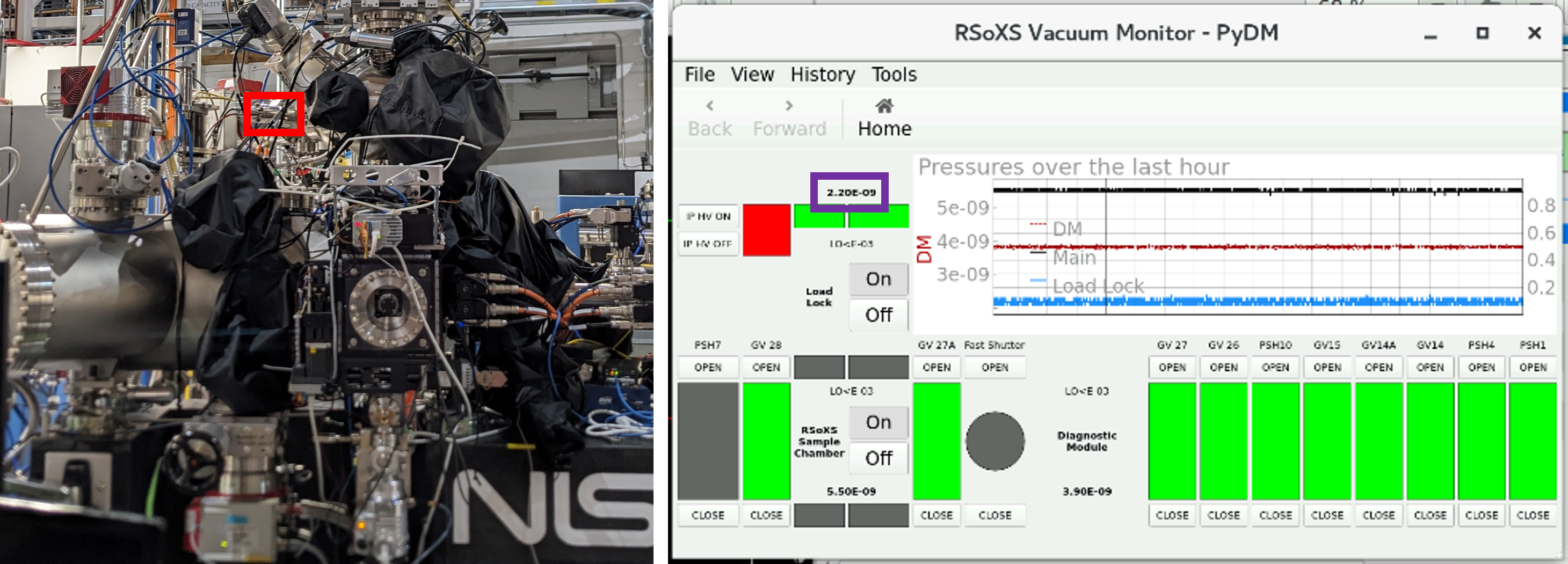1568x564 pixels.
Task: Click the green GV 28 status bar
Action: 766,441
